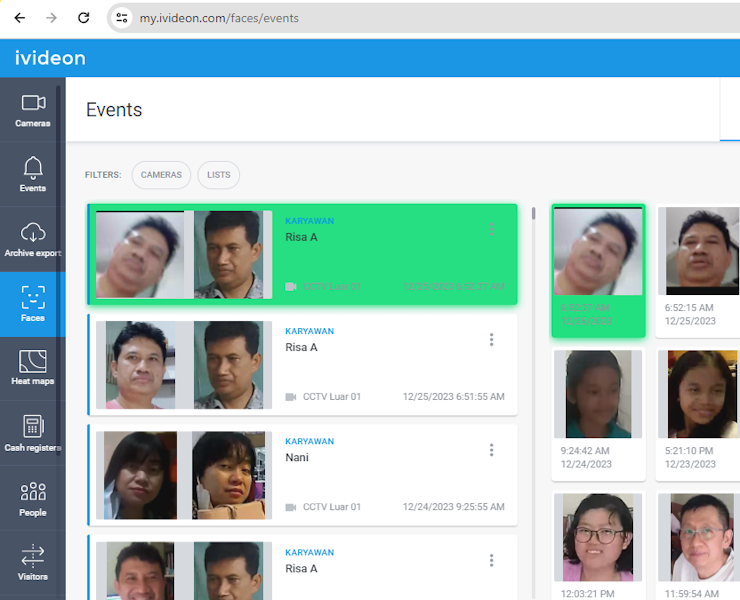Select face card 6:52:15 AM 12/25/2023
The height and width of the screenshot is (600, 740).
[698, 271]
